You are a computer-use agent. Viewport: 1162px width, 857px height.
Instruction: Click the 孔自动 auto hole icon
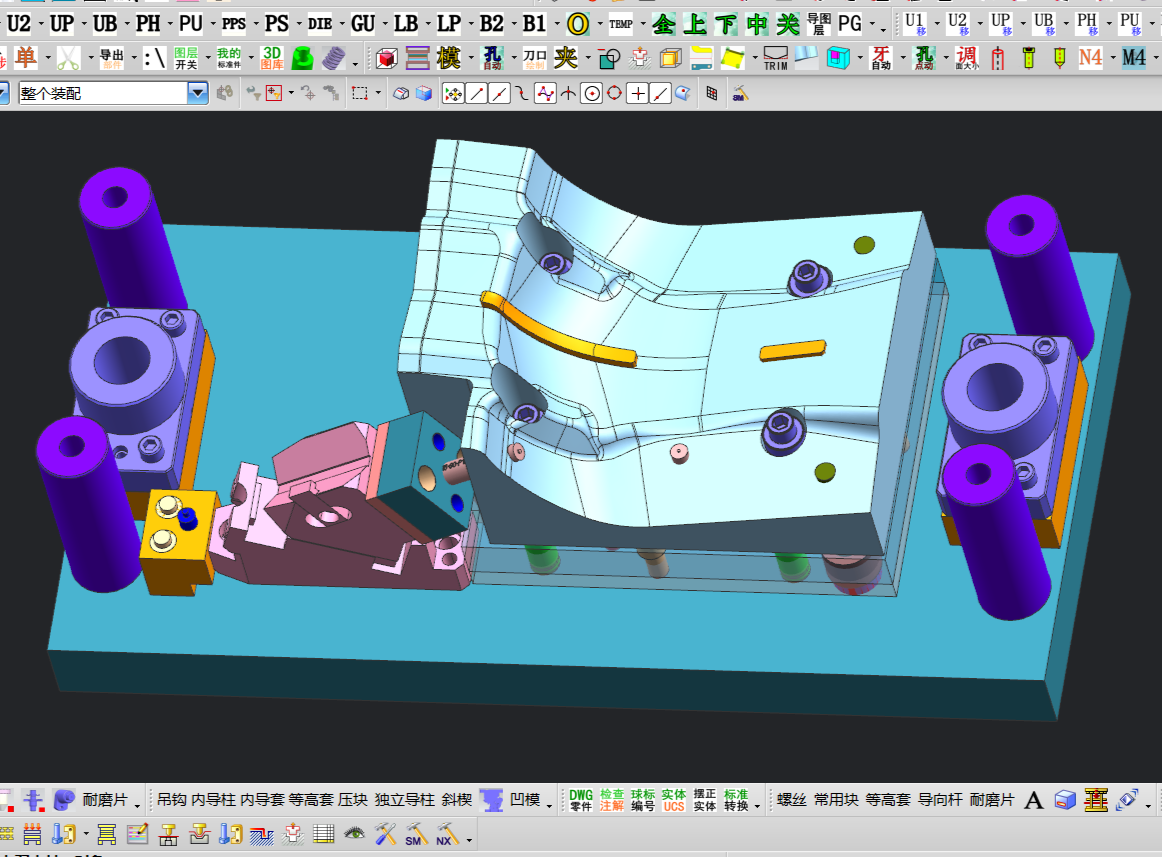[492, 57]
